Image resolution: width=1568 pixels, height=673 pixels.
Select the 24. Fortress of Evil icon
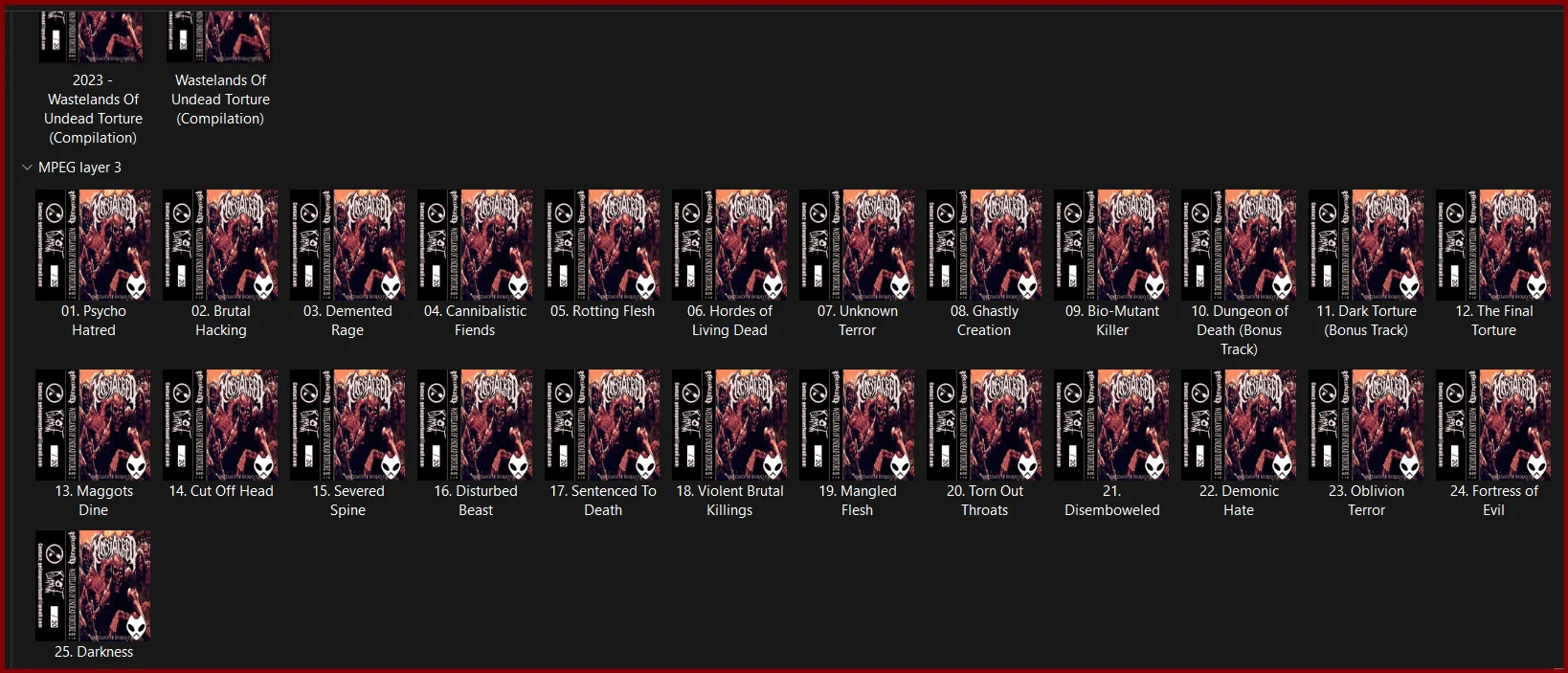[x=1493, y=425]
